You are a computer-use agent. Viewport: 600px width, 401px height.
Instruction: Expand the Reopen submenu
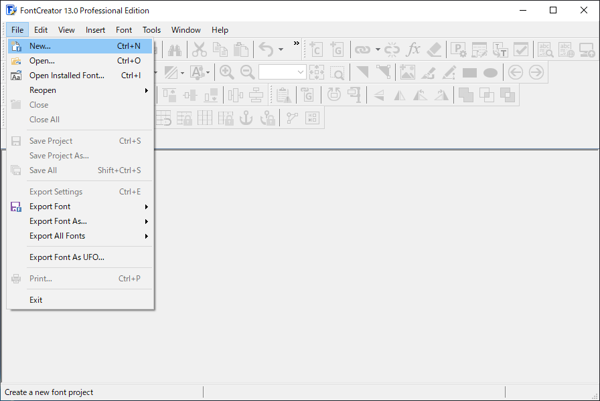(x=80, y=90)
